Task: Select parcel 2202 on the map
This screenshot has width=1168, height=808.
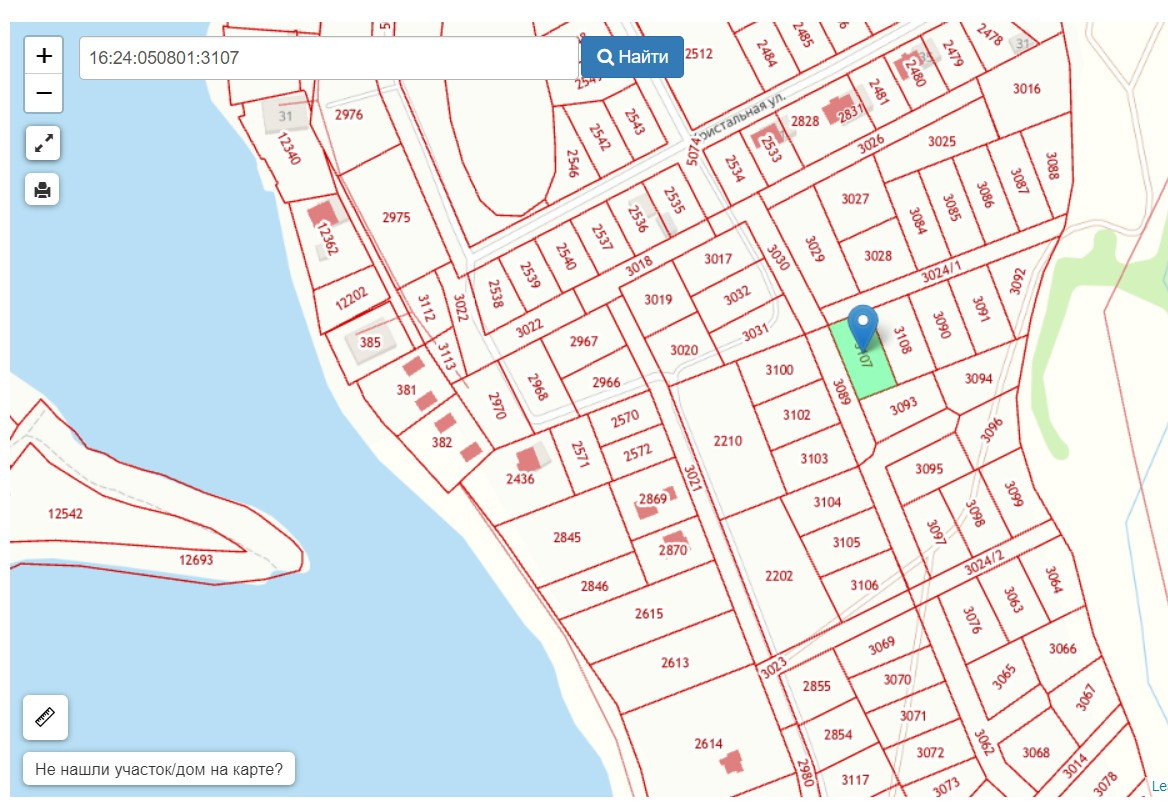Action: tap(778, 576)
